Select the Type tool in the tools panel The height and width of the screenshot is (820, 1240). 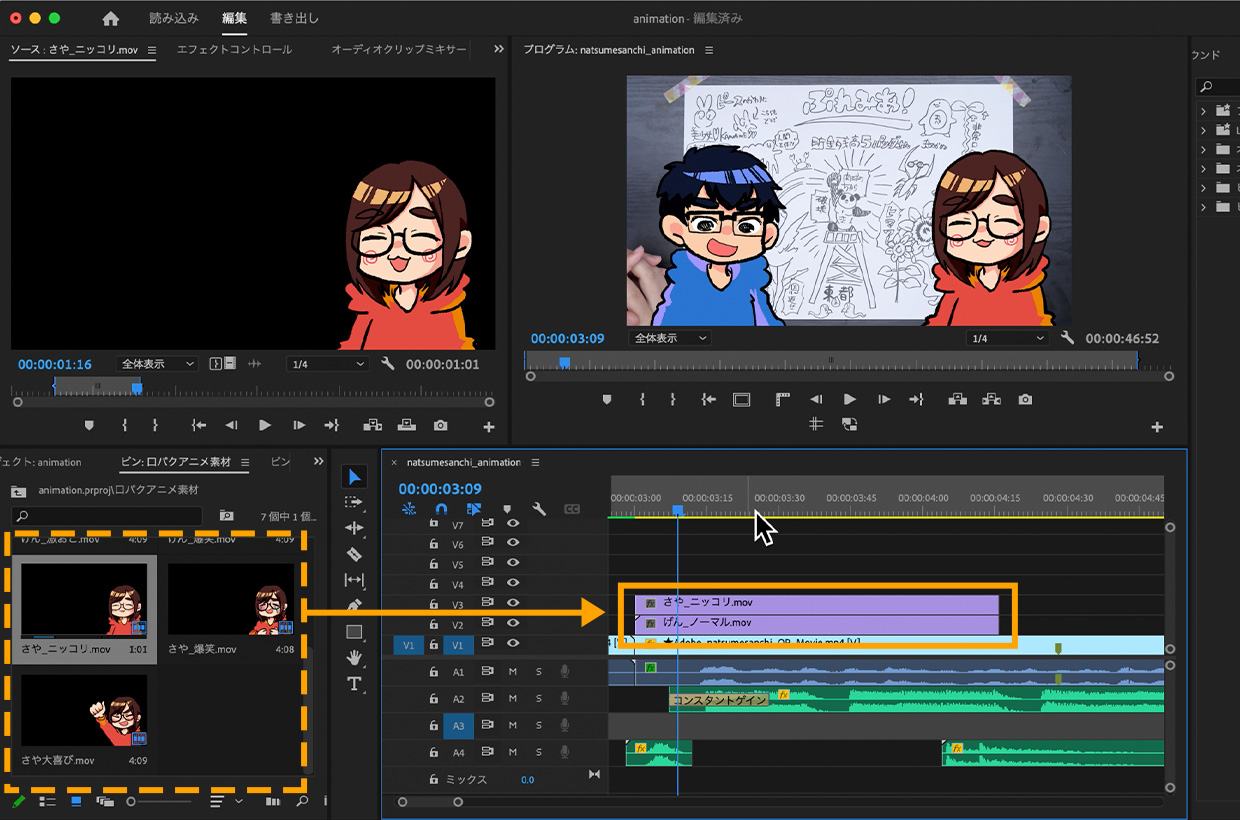[354, 684]
